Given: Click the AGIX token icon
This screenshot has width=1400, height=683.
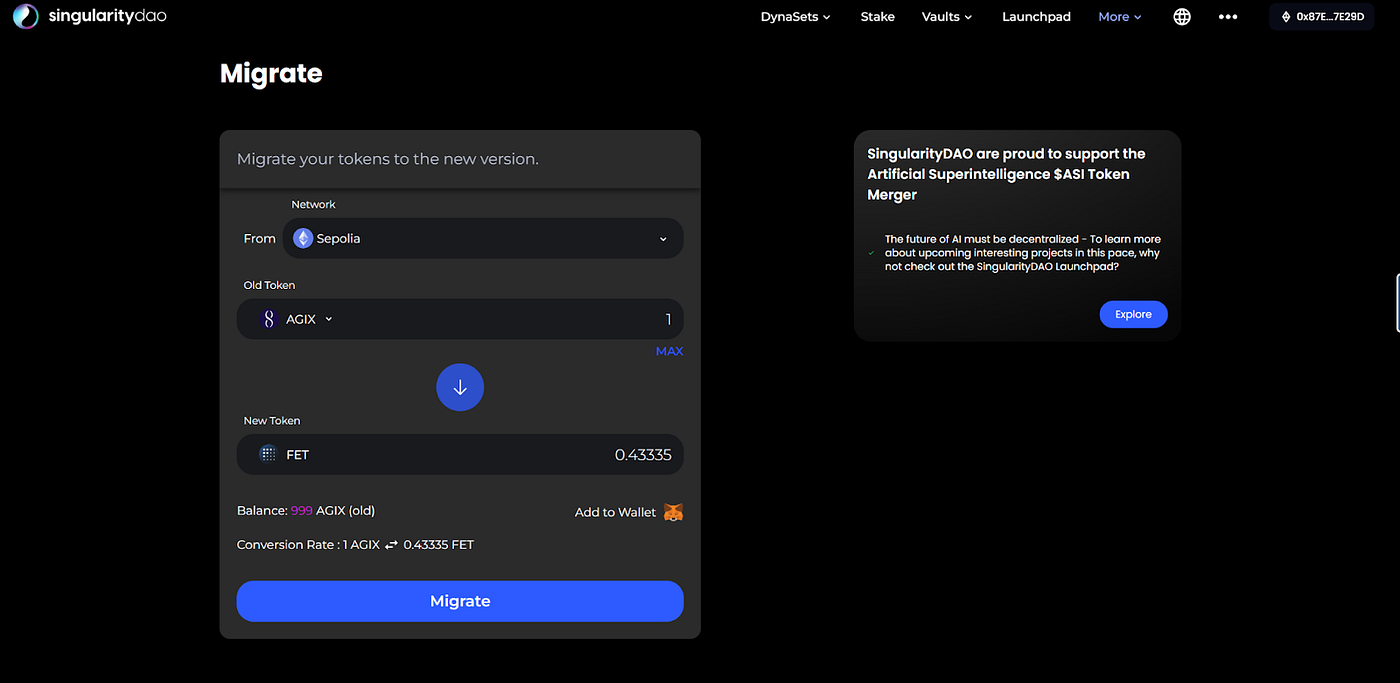Looking at the screenshot, I should pos(268,319).
